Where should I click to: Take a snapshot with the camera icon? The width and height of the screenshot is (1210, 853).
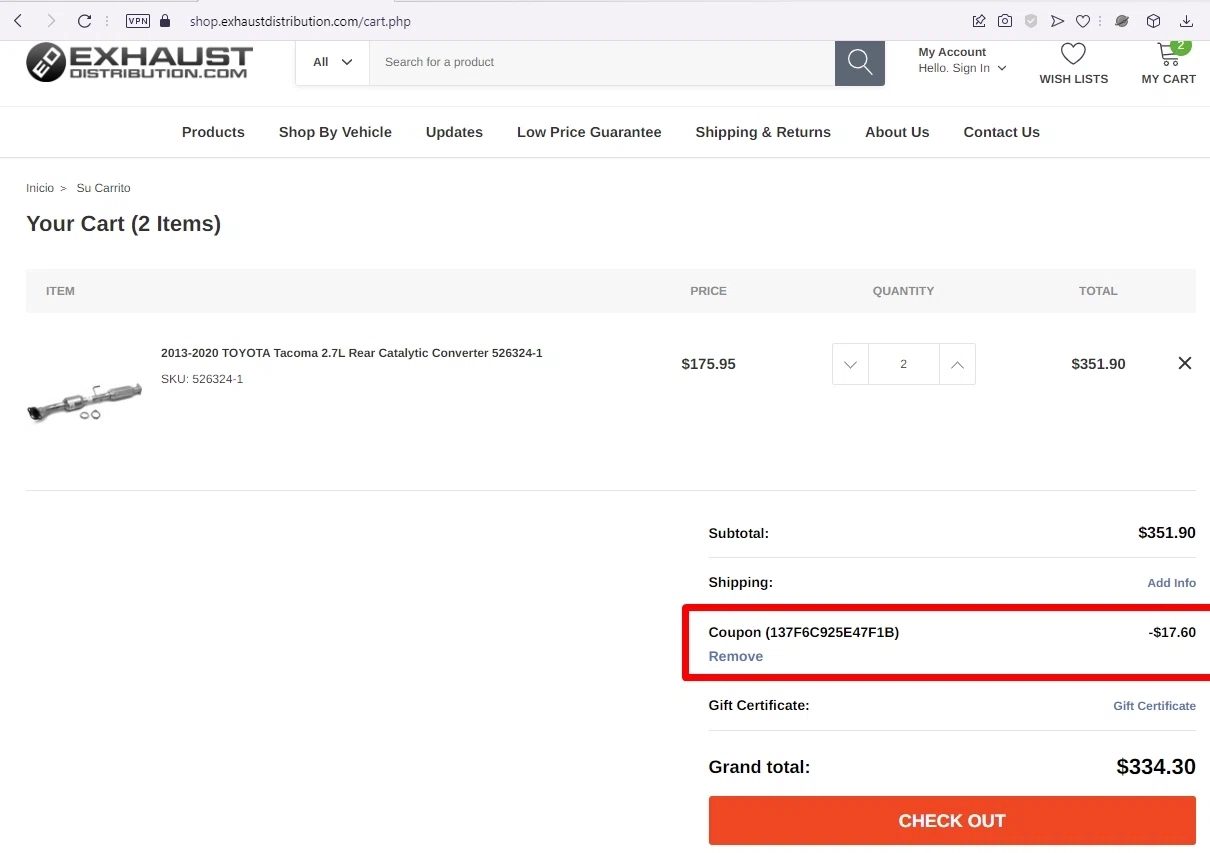tap(1005, 21)
